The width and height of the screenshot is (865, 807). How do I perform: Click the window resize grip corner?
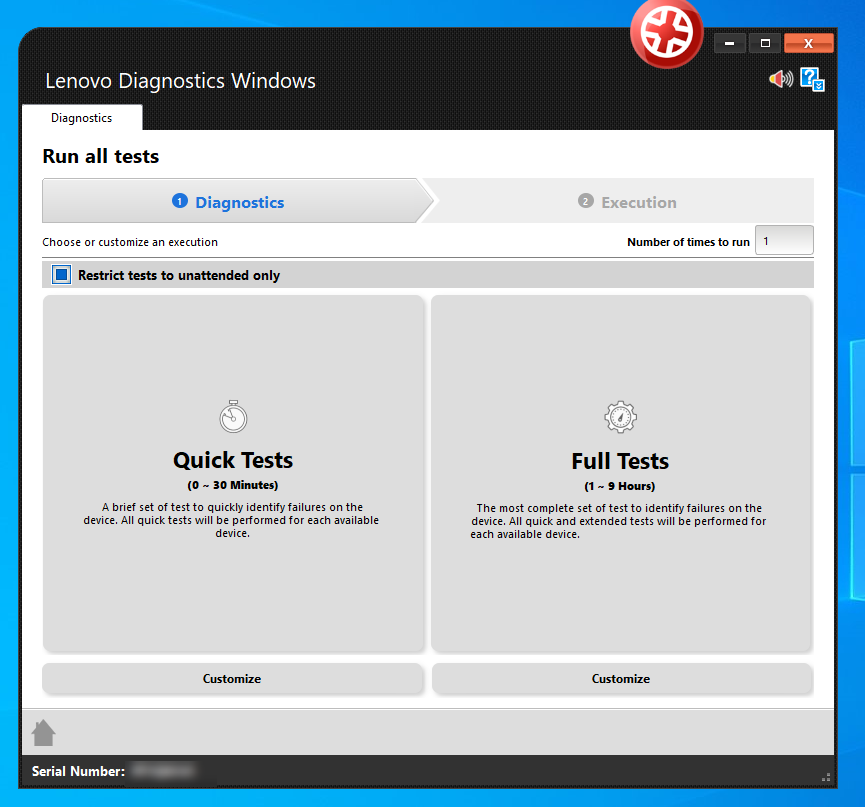(x=826, y=777)
